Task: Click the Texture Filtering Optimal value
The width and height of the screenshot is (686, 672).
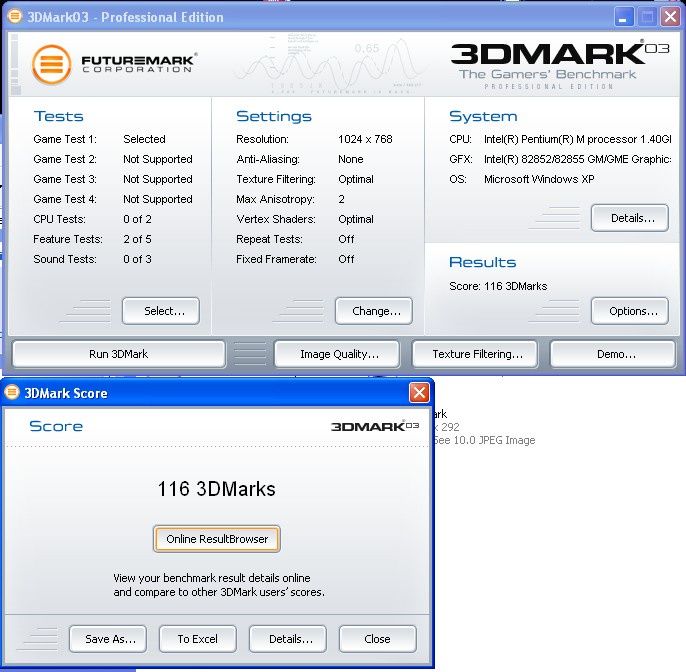Action: point(356,179)
